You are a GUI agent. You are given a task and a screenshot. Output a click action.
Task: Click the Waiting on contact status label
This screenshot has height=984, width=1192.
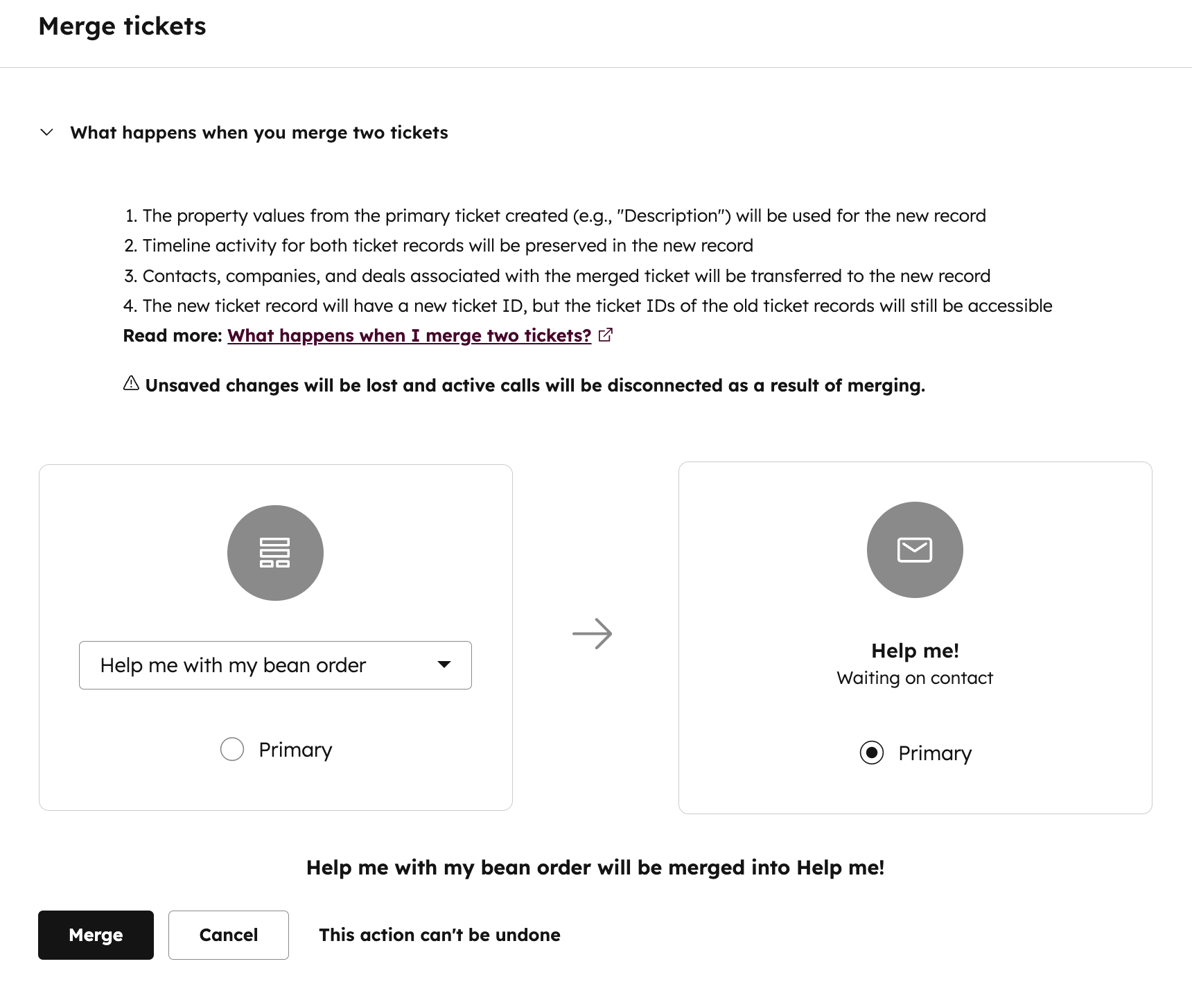(x=914, y=677)
